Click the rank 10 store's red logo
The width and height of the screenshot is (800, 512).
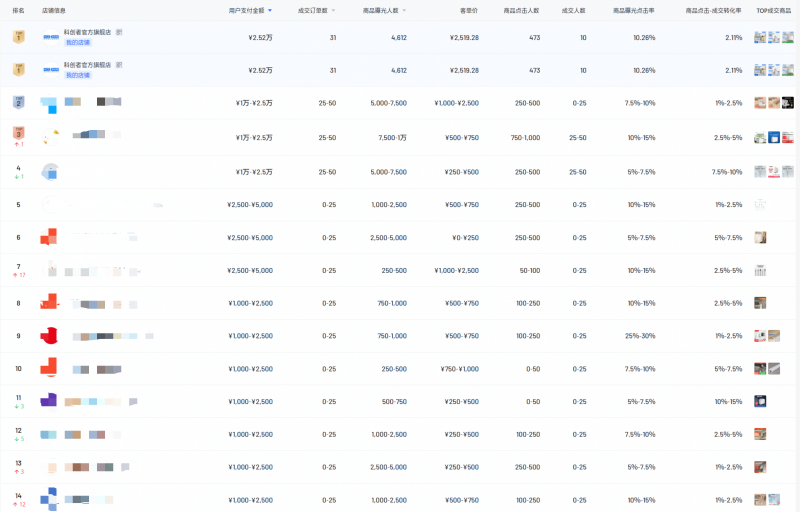pos(48,368)
